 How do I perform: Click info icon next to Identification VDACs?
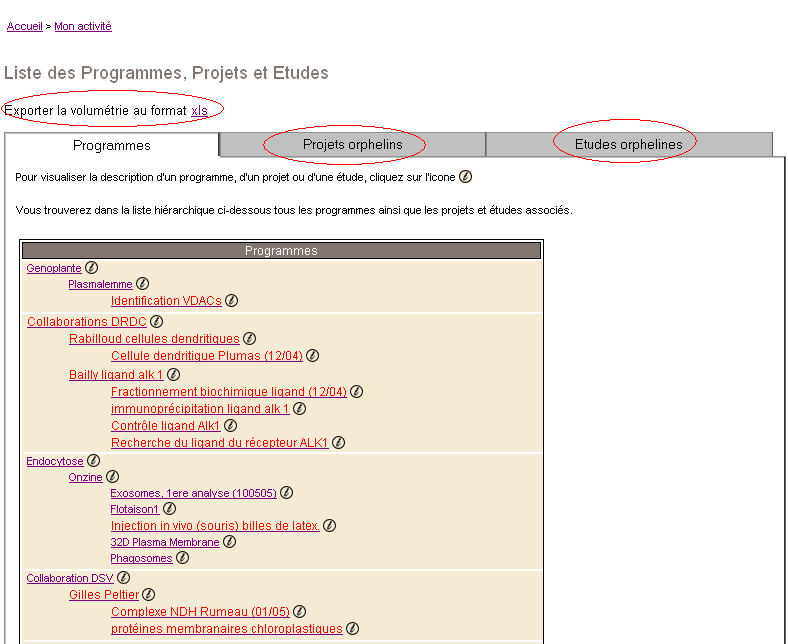point(231,301)
